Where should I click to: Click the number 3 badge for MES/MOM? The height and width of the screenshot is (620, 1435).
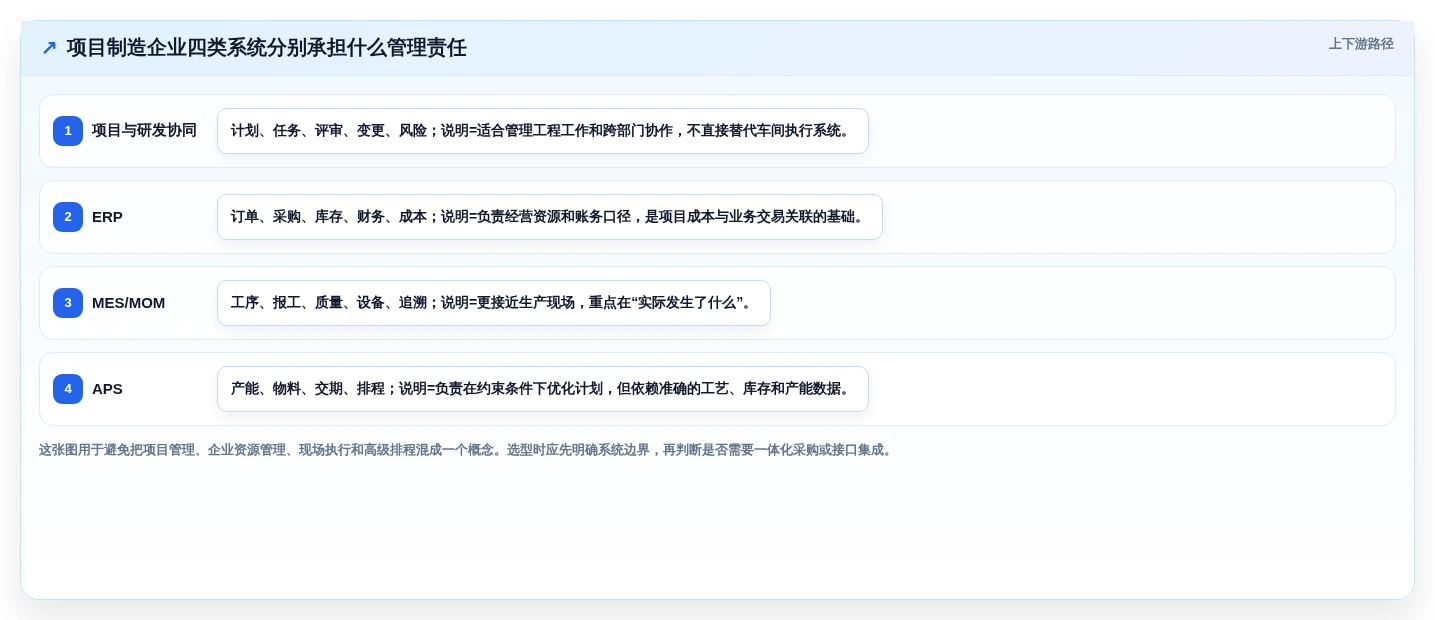tap(68, 303)
